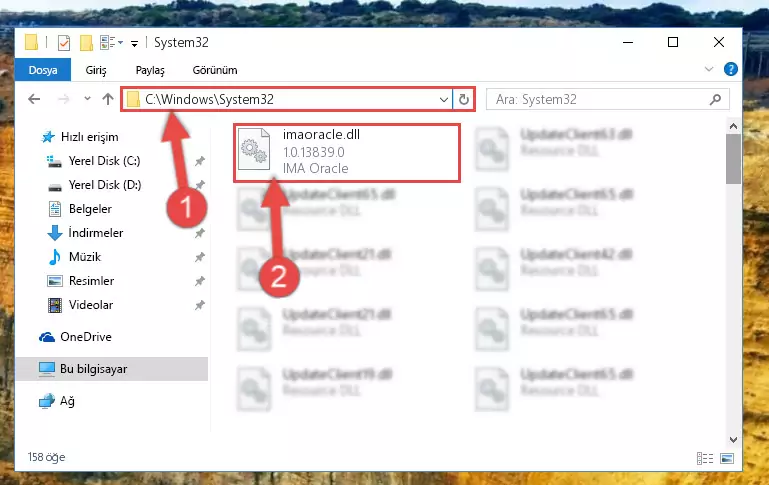The height and width of the screenshot is (485, 769).
Task: Click pin icon next to Müzik
Action: [x=200, y=257]
